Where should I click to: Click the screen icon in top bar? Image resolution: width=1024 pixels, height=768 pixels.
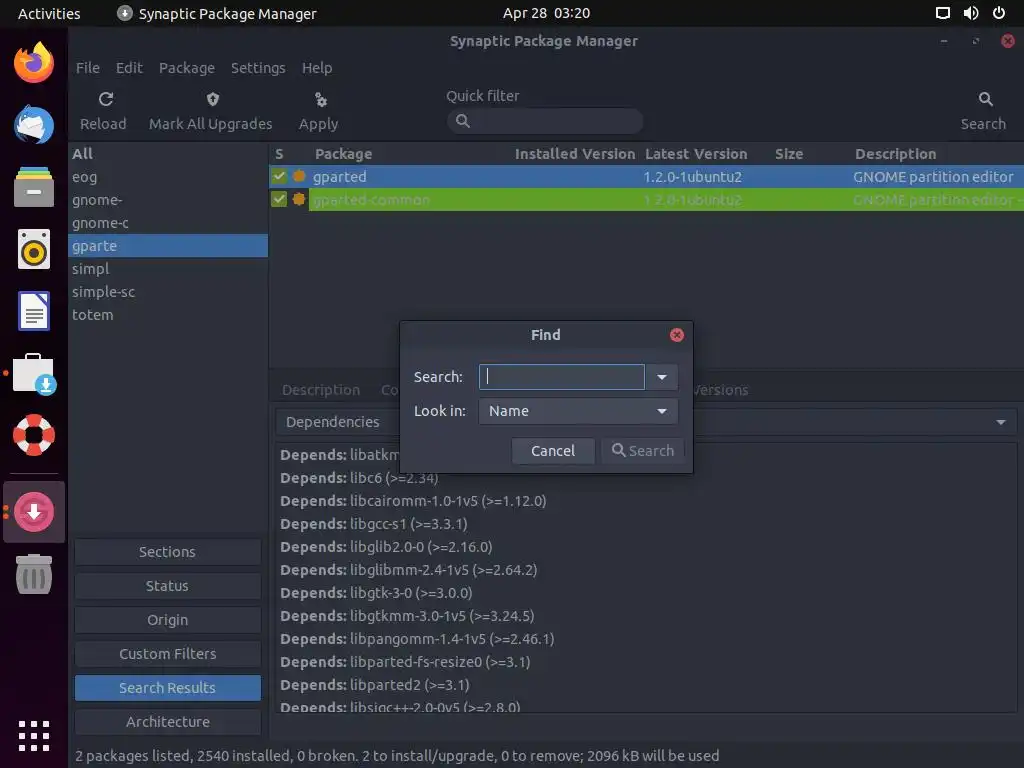942,13
